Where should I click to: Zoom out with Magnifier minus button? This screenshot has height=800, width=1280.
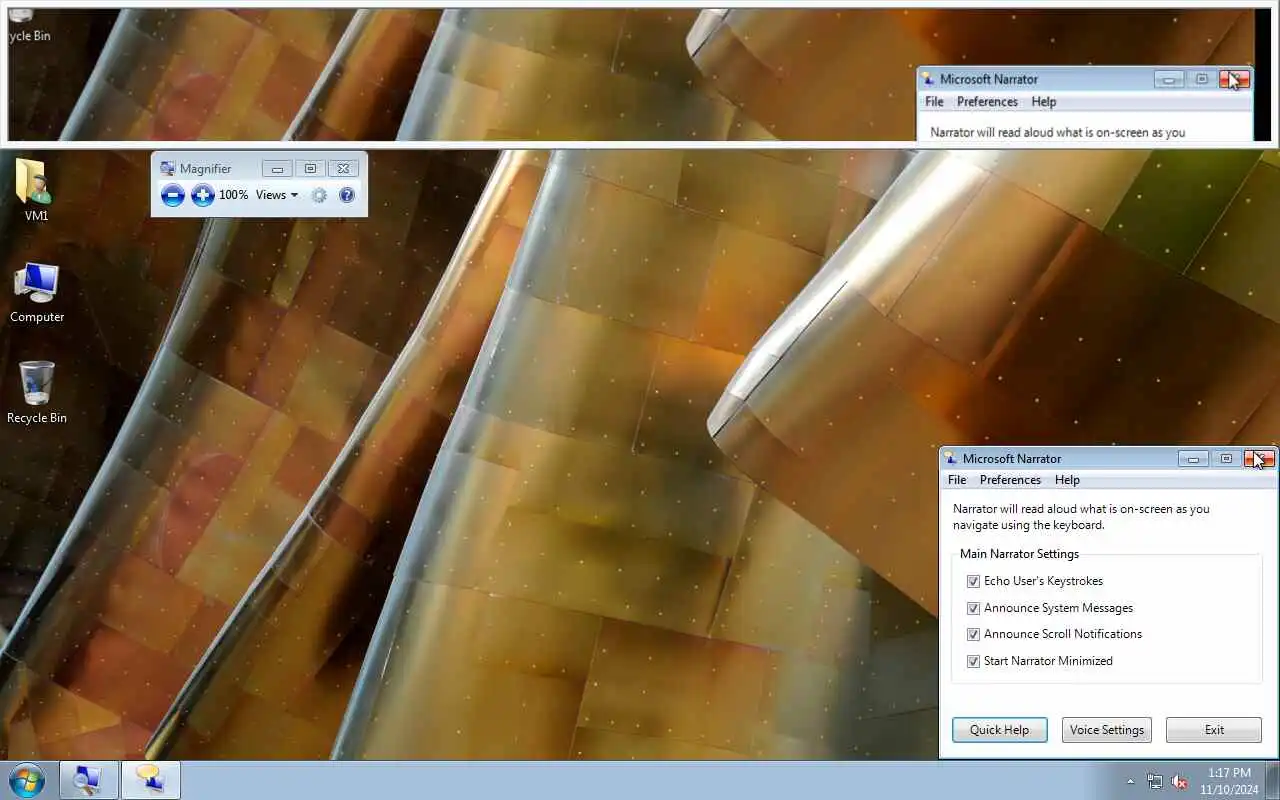pyautogui.click(x=173, y=195)
